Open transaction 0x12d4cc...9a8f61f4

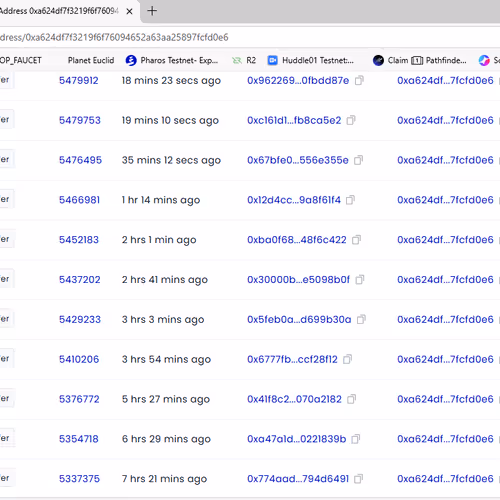click(294, 200)
